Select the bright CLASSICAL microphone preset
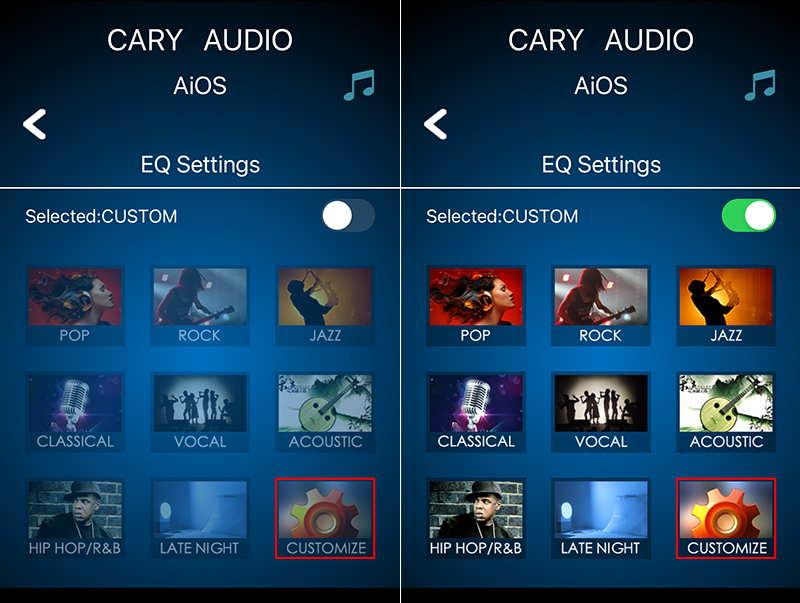Screen dimensions: 800x603 pos(476,412)
